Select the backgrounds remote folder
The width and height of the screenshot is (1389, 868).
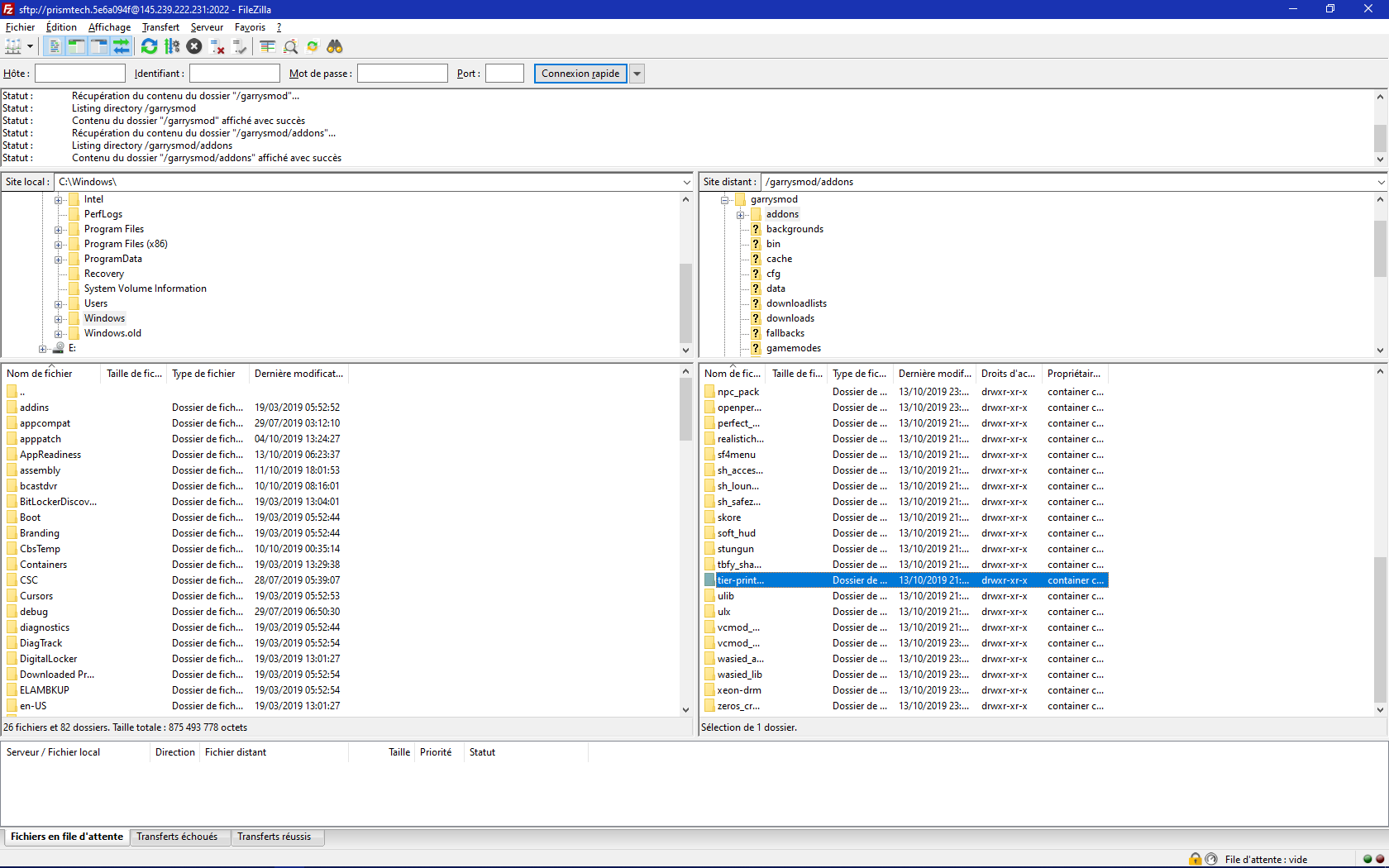pos(795,229)
